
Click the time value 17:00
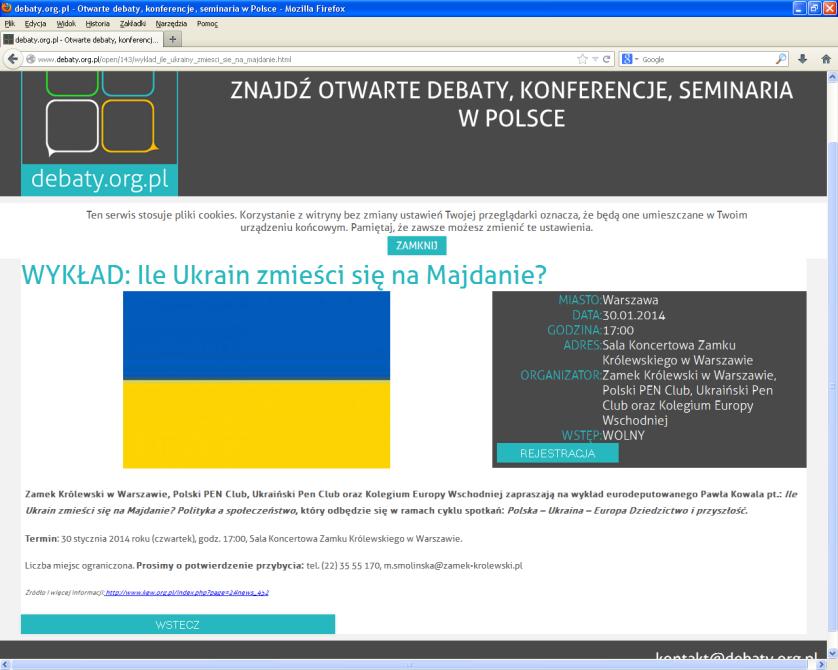(x=618, y=330)
